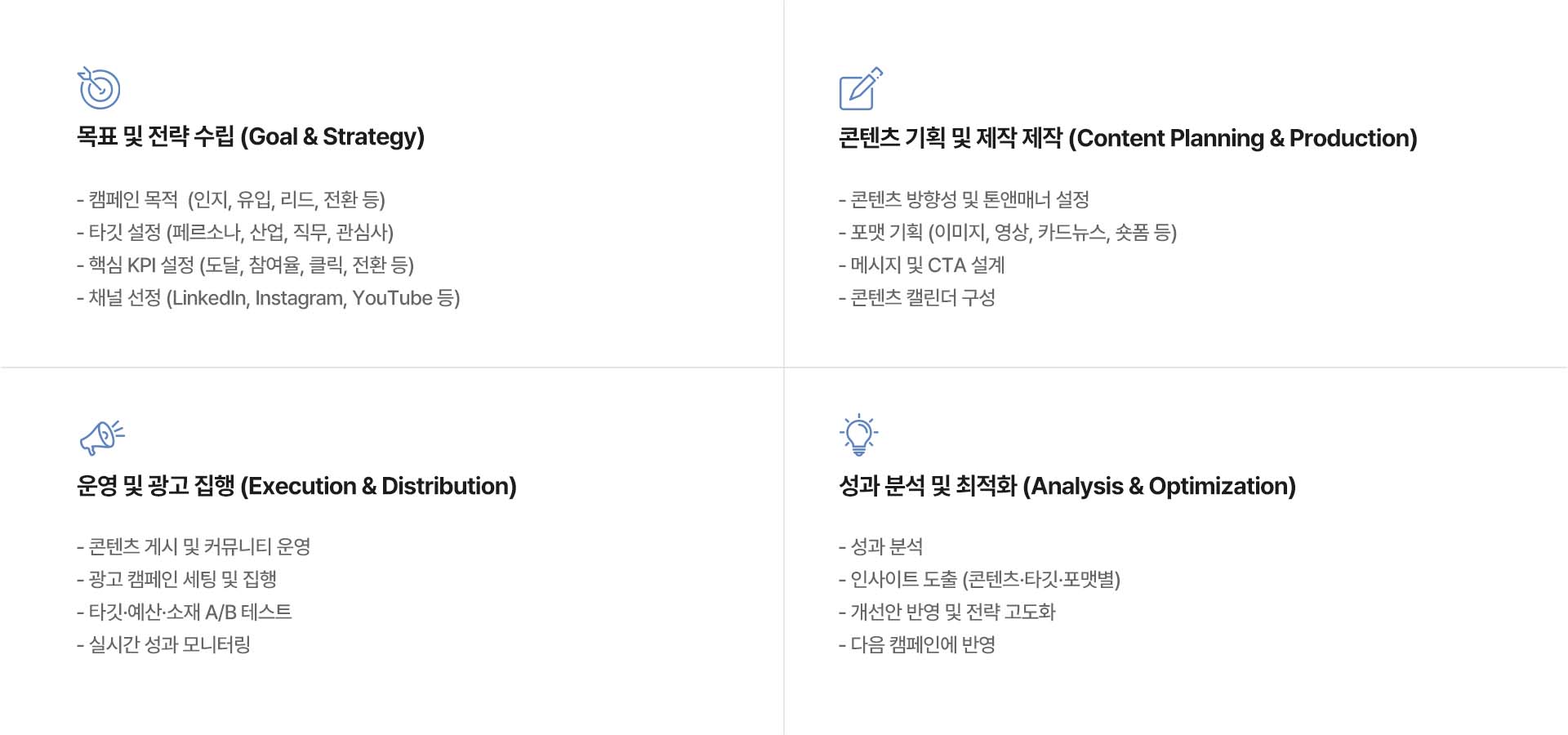Click the 인사이트 도출 list item
Viewport: 1568px width, 735px height.
click(x=980, y=580)
